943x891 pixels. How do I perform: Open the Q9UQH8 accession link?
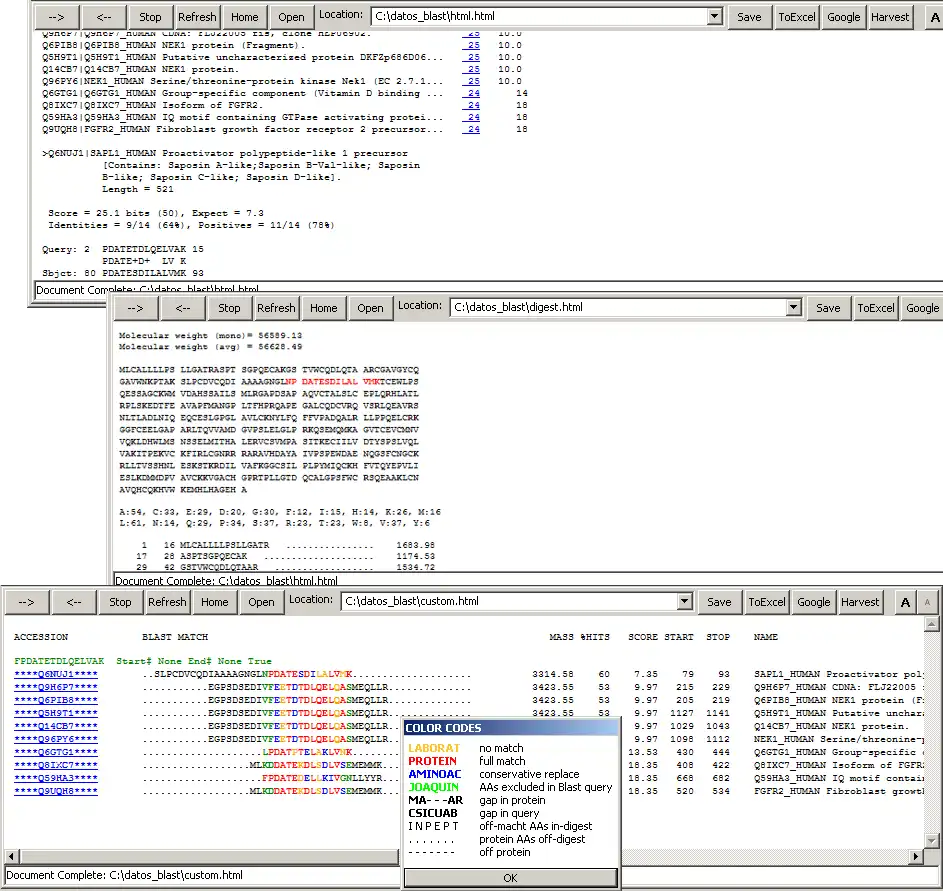click(56, 791)
